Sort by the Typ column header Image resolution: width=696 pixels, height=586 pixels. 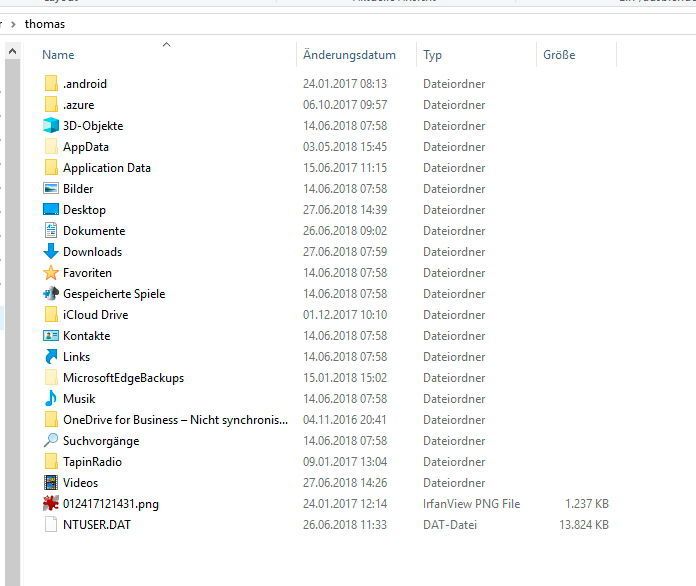pos(432,55)
